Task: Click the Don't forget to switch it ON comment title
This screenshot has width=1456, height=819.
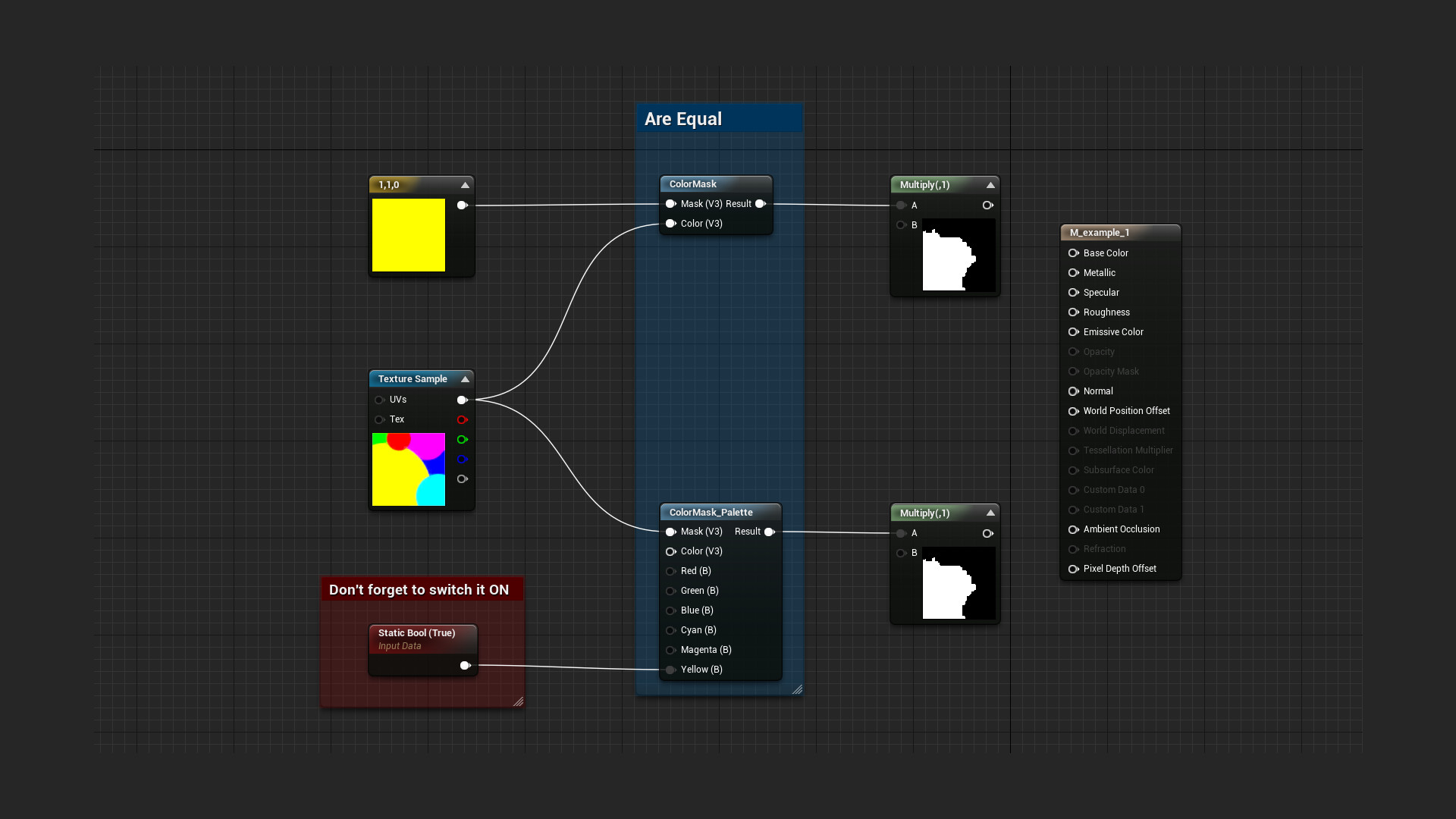Action: (421, 589)
